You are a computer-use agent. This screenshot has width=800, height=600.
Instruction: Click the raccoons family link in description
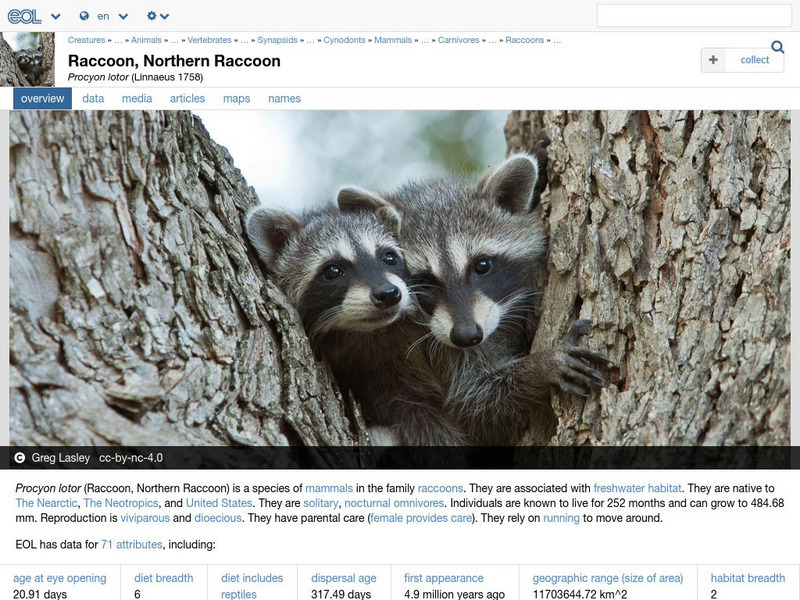(x=440, y=488)
